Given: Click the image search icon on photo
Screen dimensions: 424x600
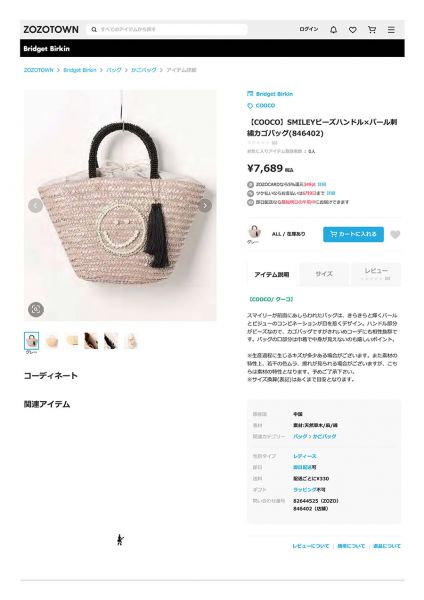Looking at the screenshot, I should (36, 309).
